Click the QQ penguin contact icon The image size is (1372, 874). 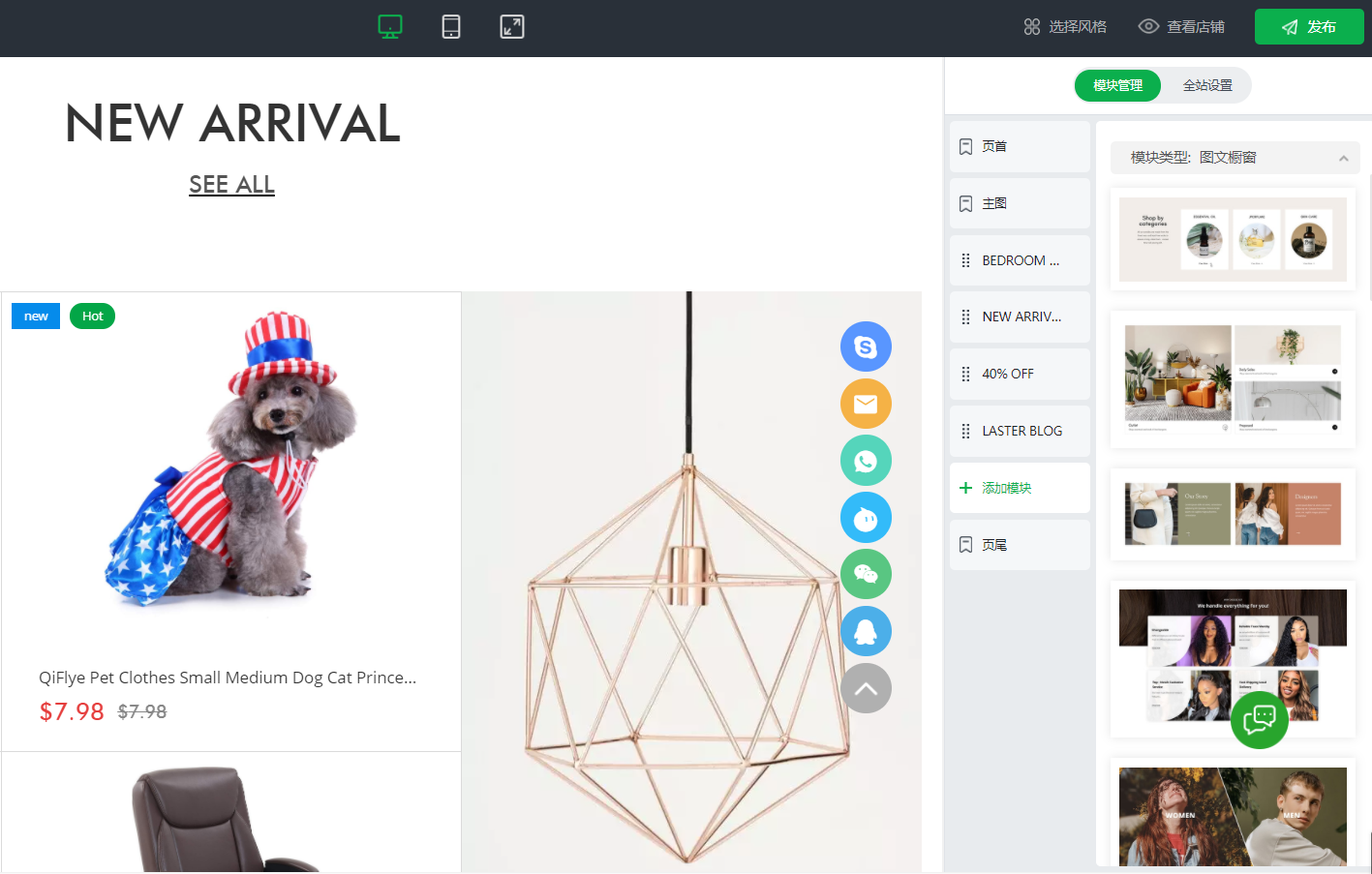(x=866, y=632)
